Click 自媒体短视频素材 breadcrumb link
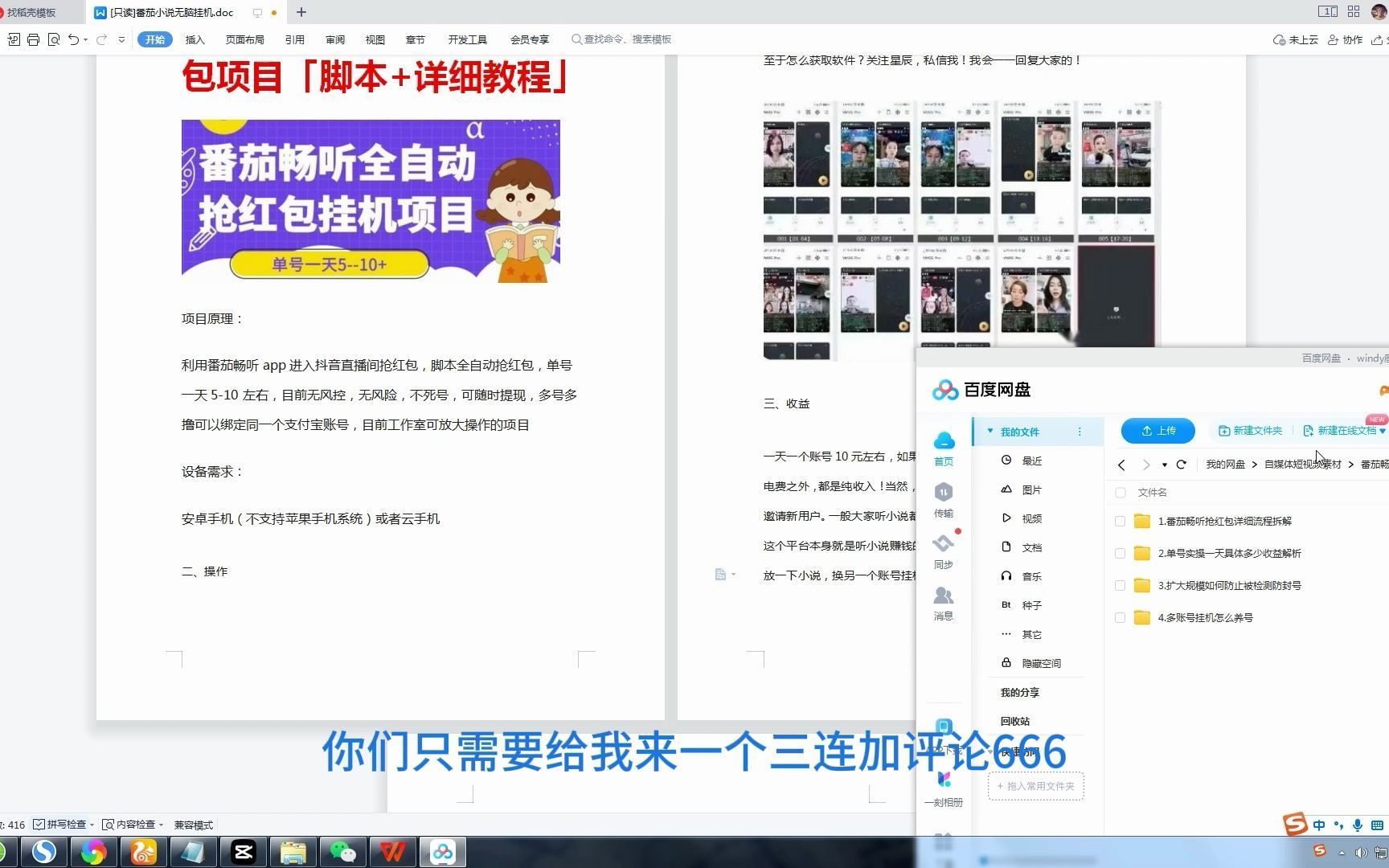The height and width of the screenshot is (868, 1389). tap(1302, 465)
